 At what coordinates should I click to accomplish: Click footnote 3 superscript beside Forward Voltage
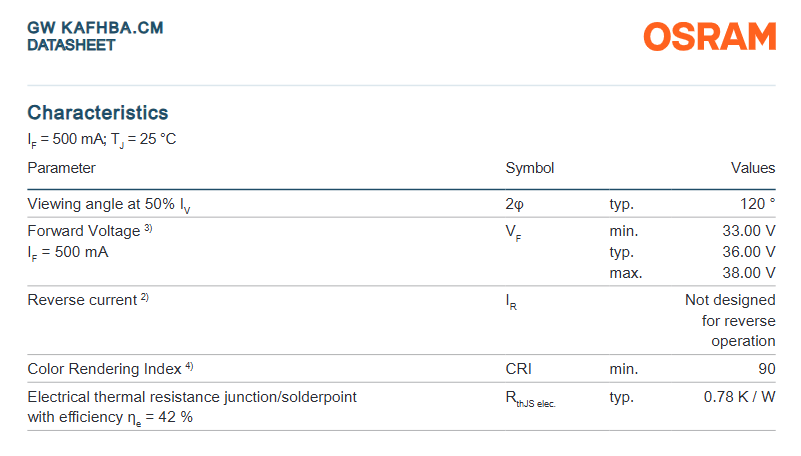[x=148, y=228]
